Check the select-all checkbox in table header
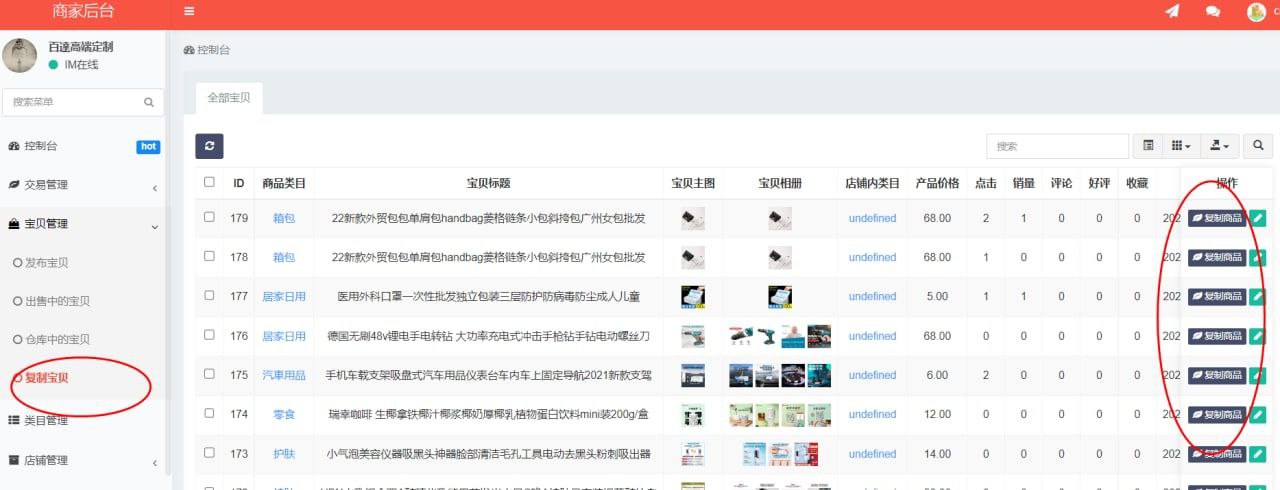Image resolution: width=1280 pixels, height=490 pixels. 209,182
